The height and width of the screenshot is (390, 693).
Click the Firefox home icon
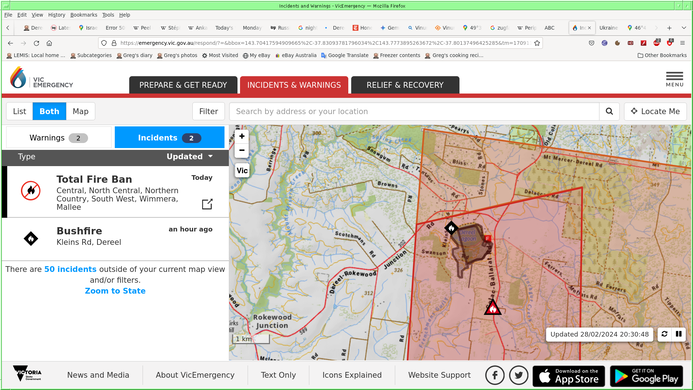click(x=49, y=43)
